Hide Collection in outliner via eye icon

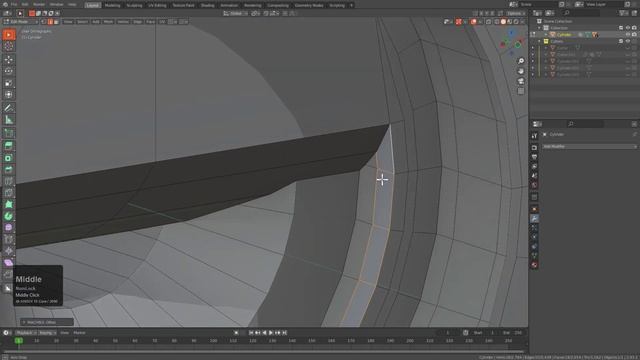(628, 28)
